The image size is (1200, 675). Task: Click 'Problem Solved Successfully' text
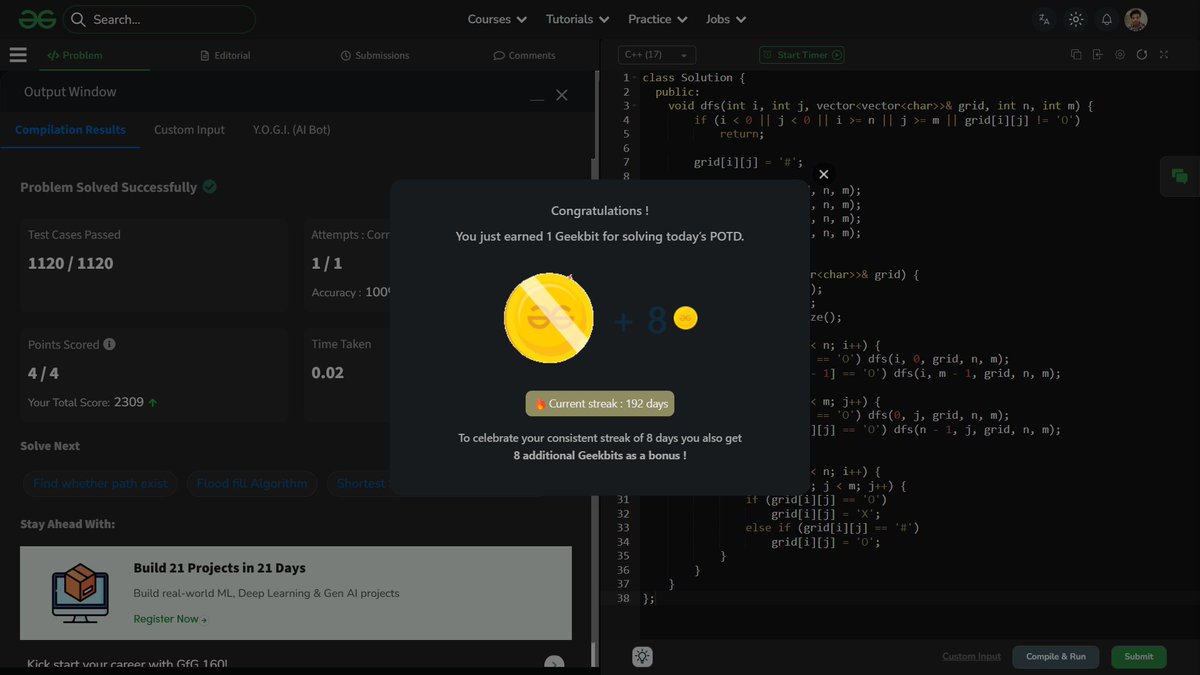tap(108, 187)
